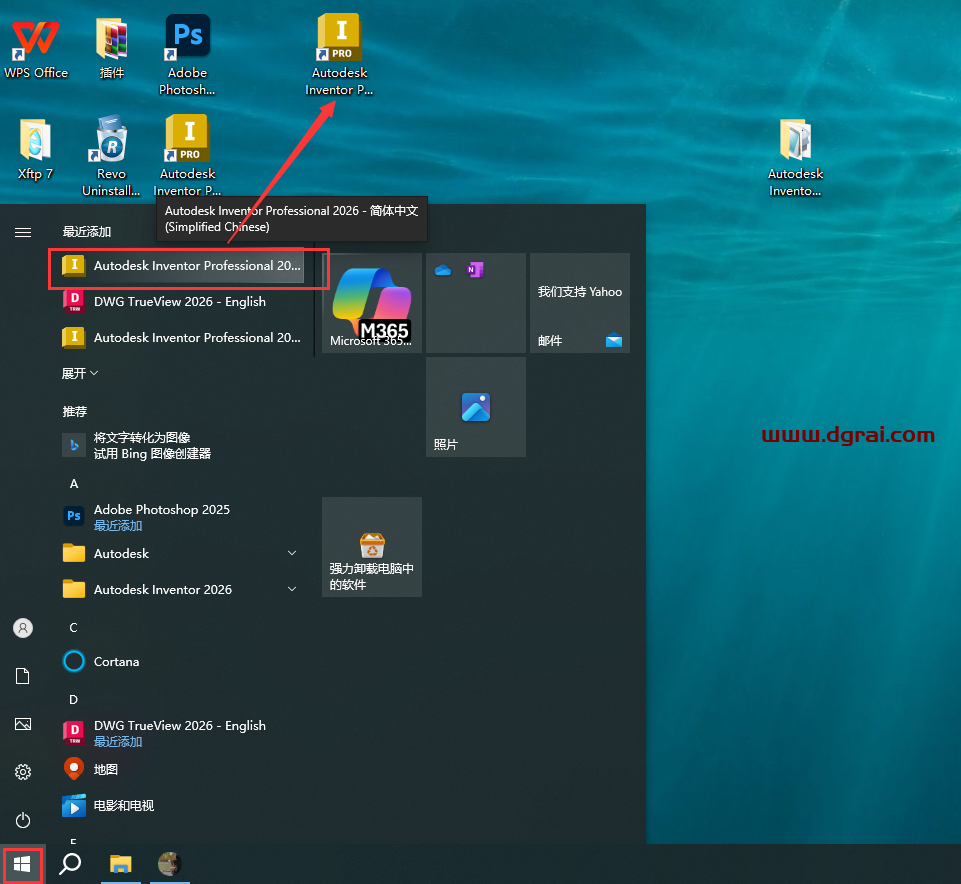Screen dimensions: 961x884
Task: Select the Autodesk Inventor shortcut beside Revo Uninstaller
Action: 188,156
